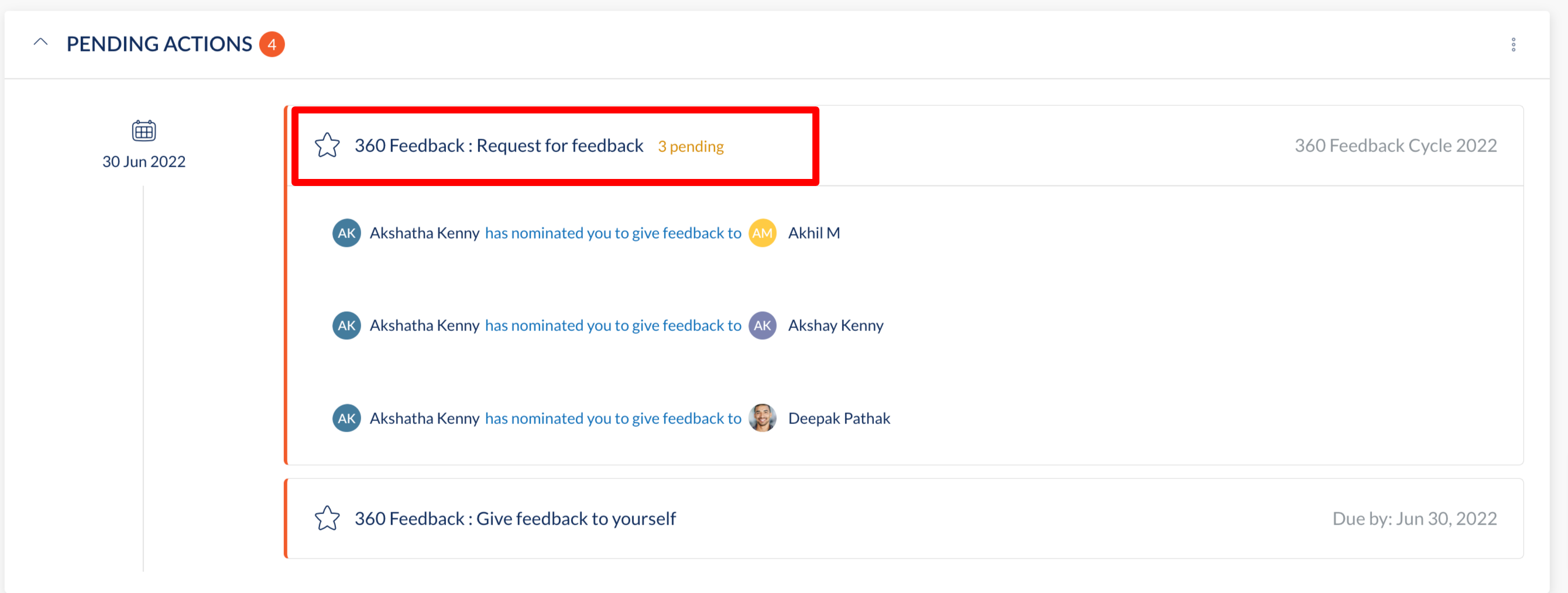The width and height of the screenshot is (1568, 593).
Task: Click Deepak Pathak's profile photo
Action: tap(762, 419)
